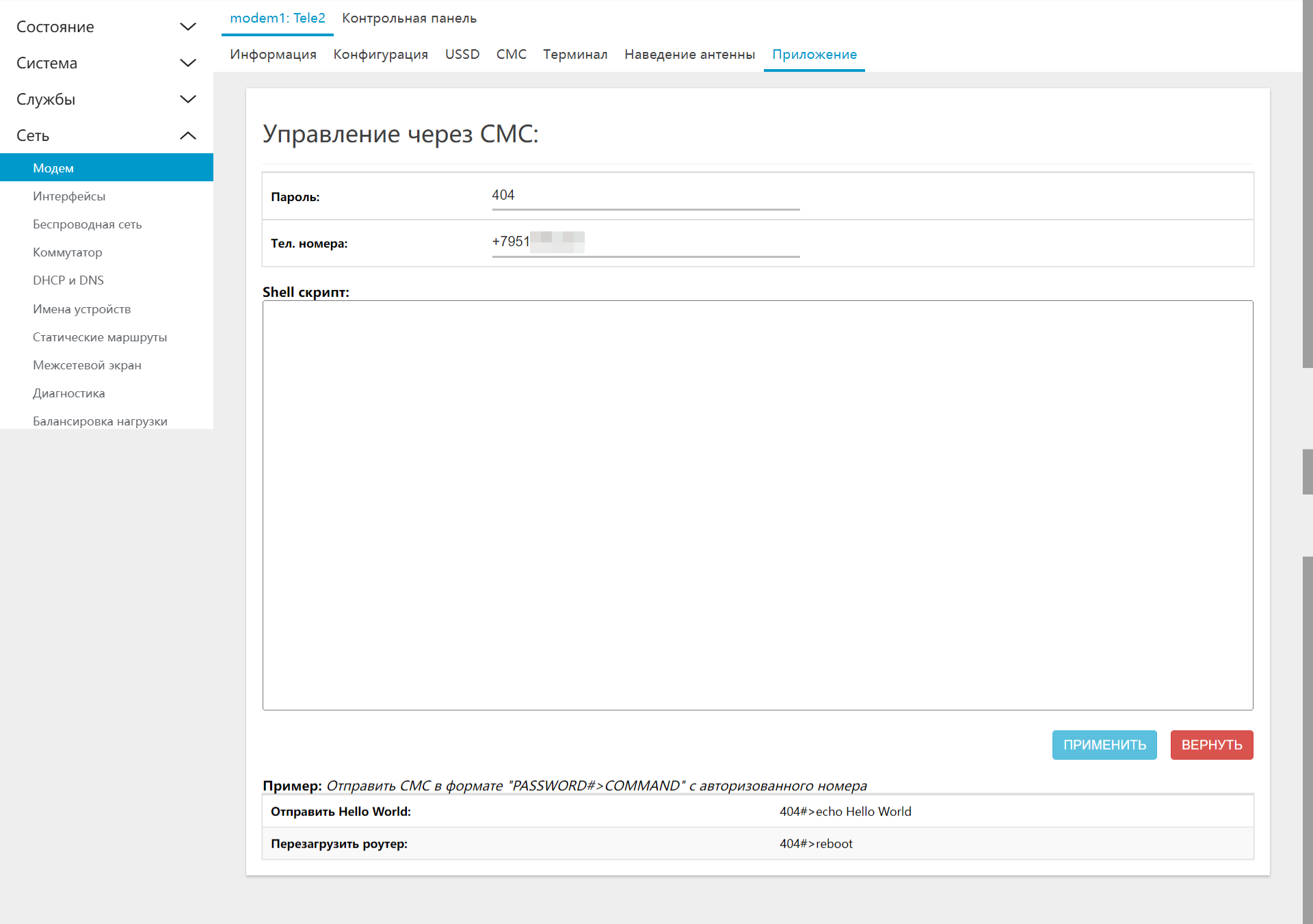
Task: Select the Приложение tab
Action: point(814,54)
